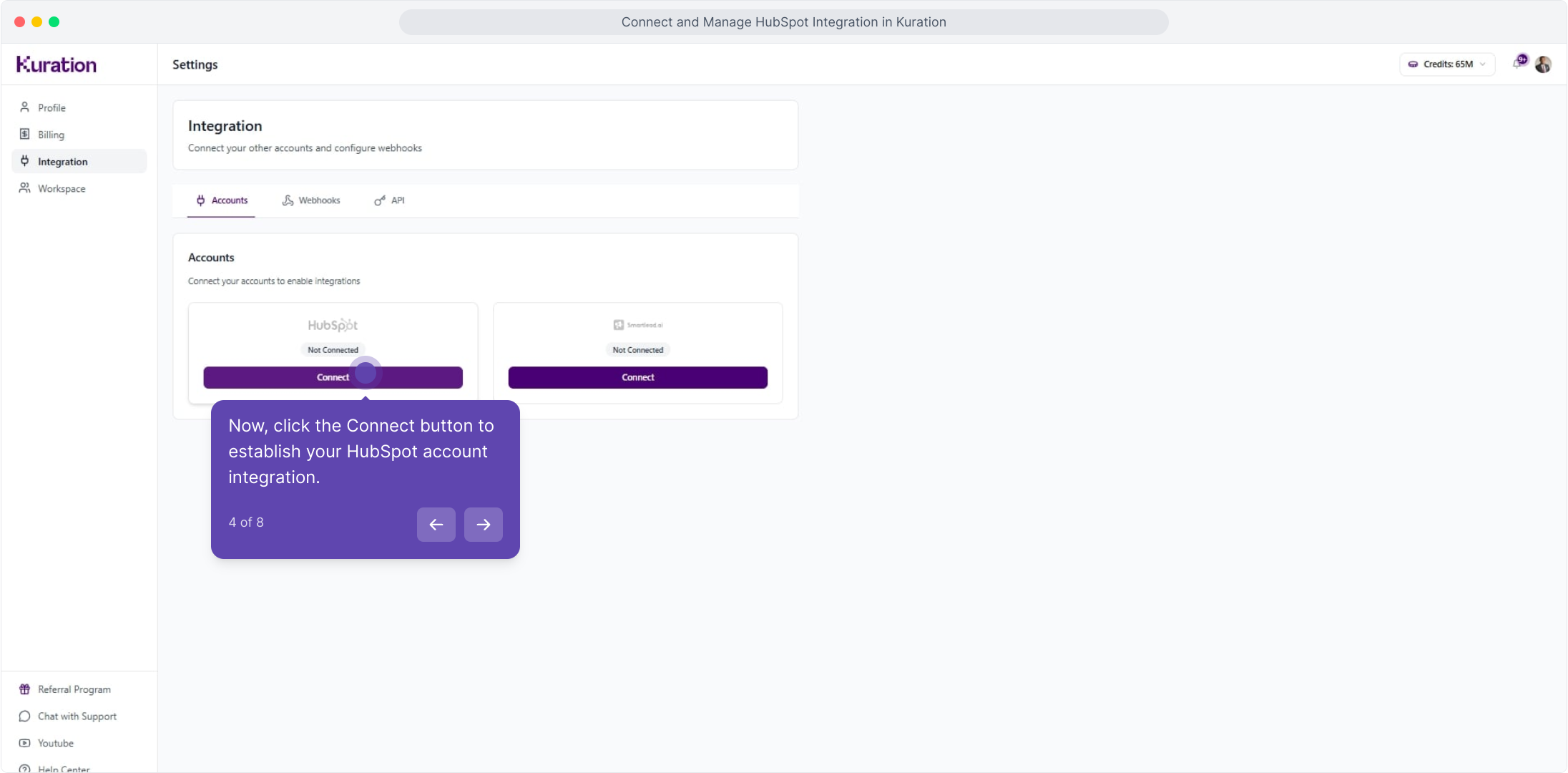The image size is (1568, 773).
Task: Click the HubSpot logo
Action: pyautogui.click(x=333, y=326)
